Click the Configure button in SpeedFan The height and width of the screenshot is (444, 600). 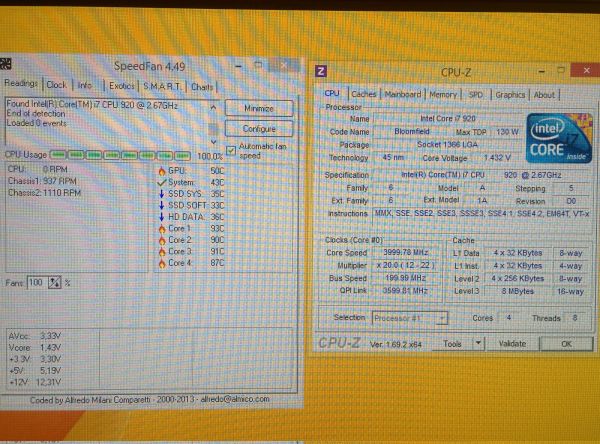[259, 129]
